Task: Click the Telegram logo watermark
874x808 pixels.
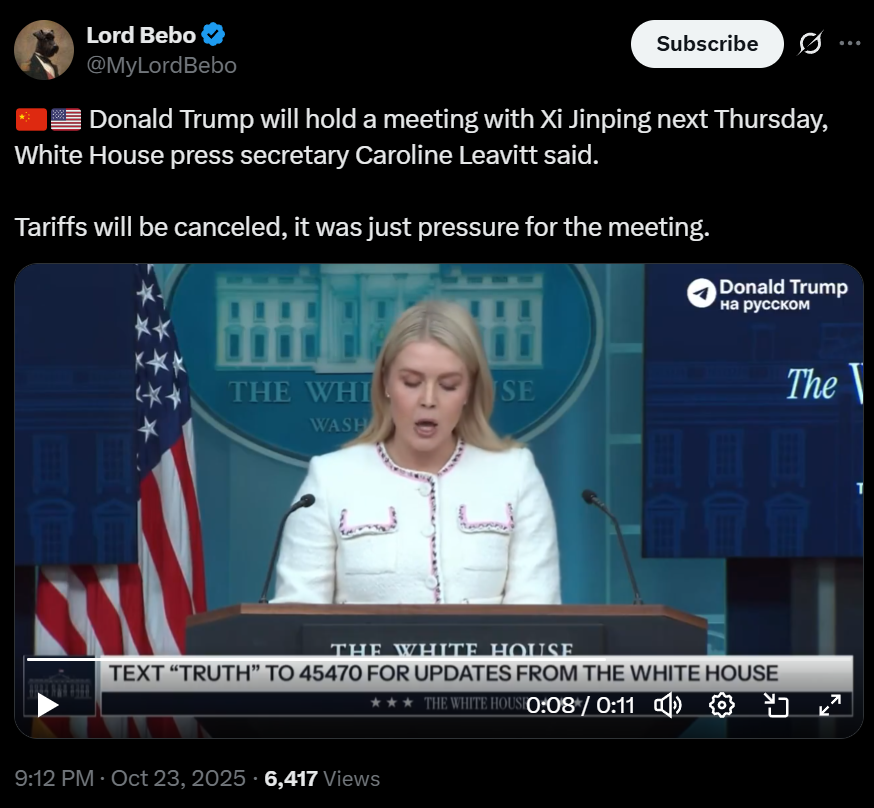Action: [x=701, y=293]
